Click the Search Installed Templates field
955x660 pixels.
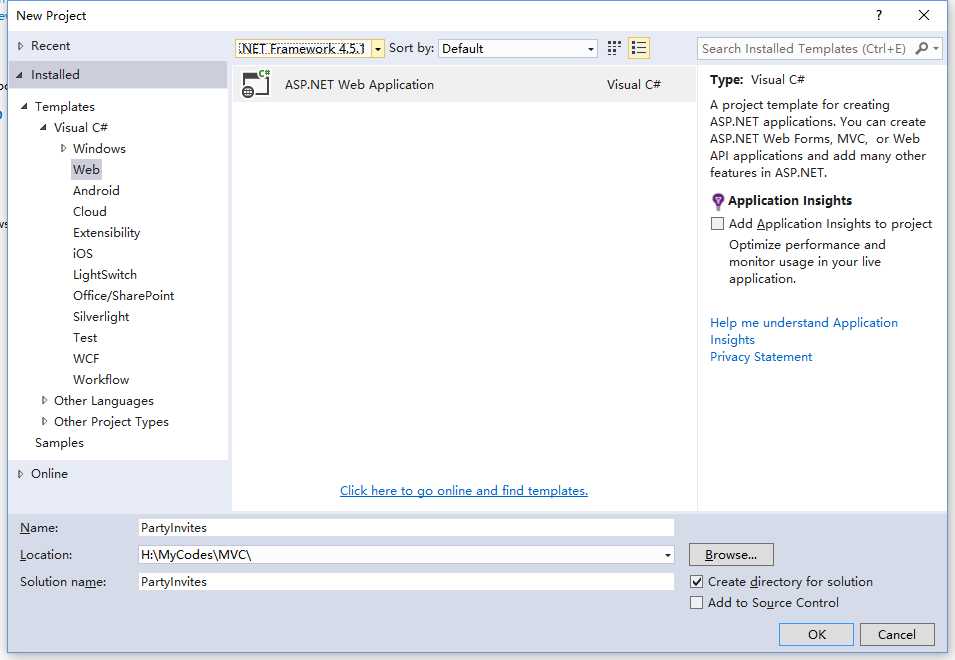804,49
